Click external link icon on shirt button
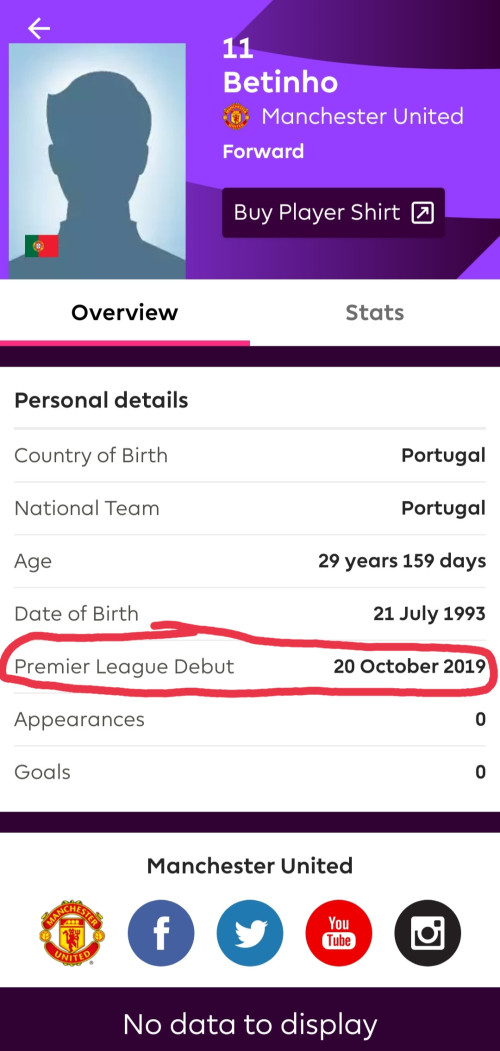 (423, 213)
